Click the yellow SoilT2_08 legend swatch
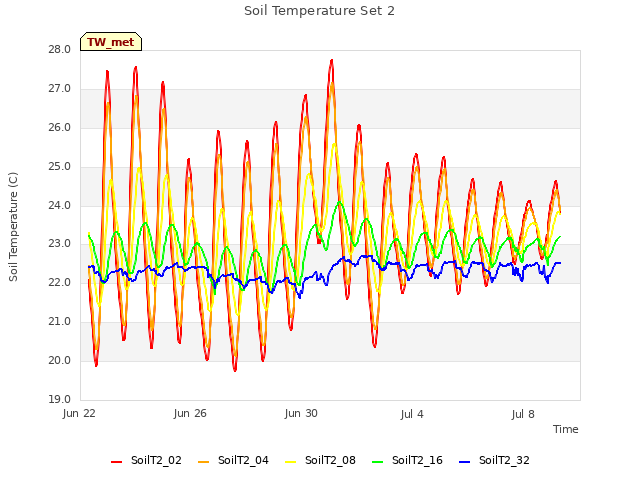This screenshot has width=640, height=480. [290, 462]
